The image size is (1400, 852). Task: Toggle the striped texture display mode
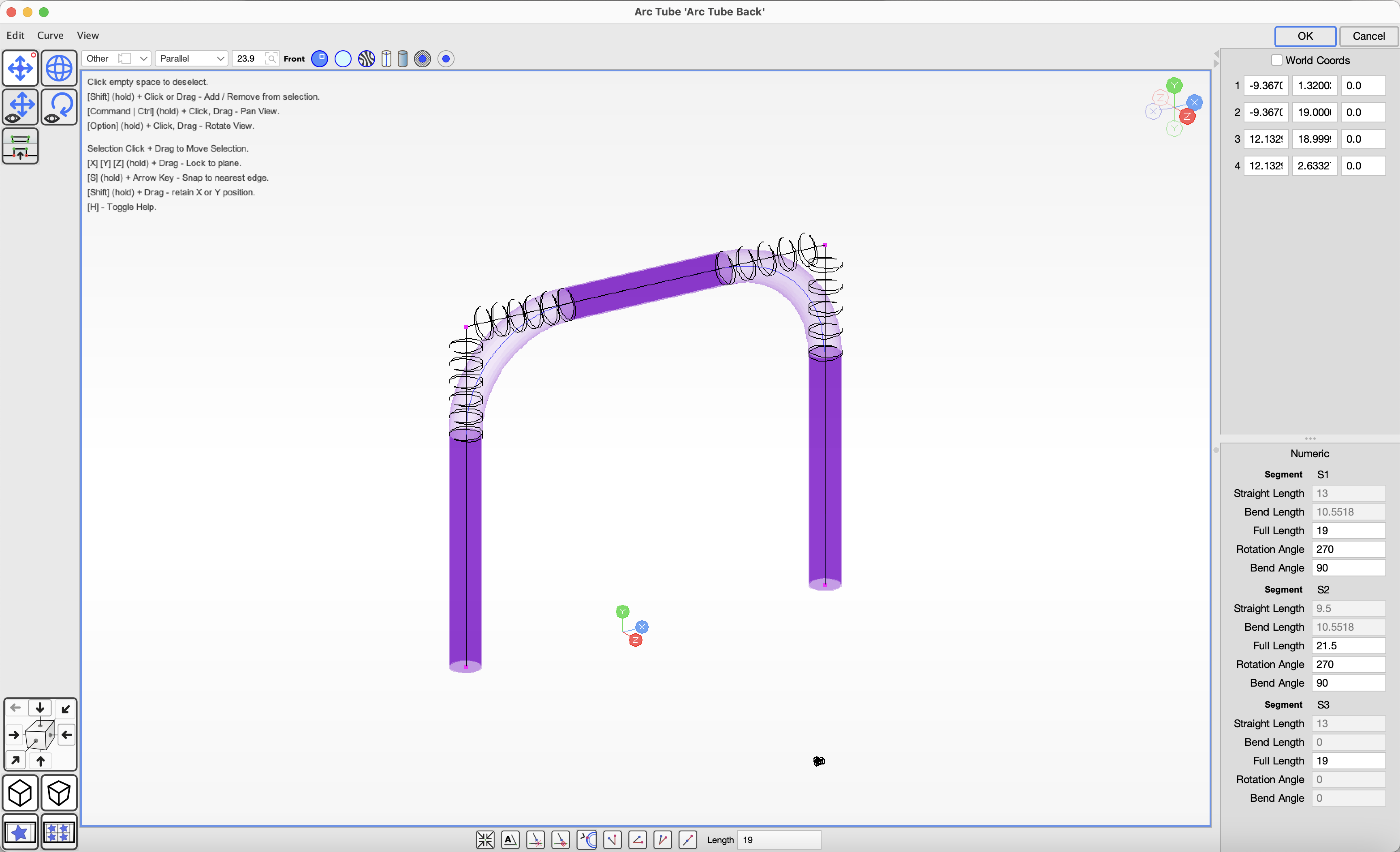[367, 58]
